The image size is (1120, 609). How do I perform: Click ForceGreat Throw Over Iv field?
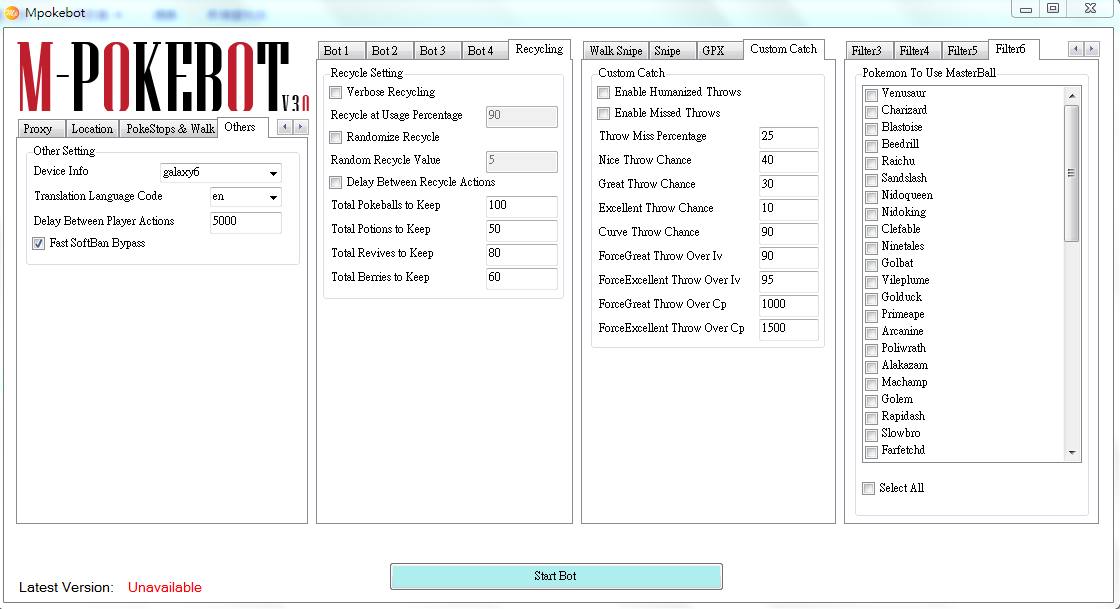[789, 257]
